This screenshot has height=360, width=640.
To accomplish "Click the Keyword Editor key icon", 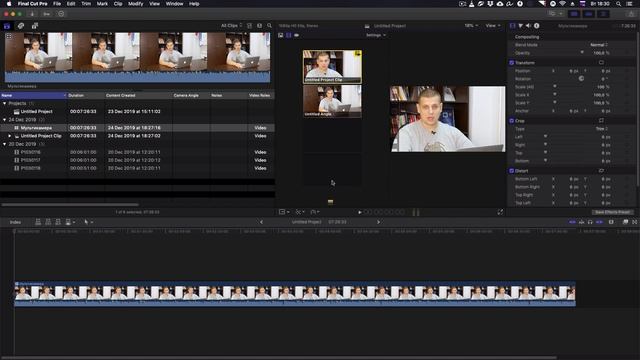I will (x=47, y=14).
